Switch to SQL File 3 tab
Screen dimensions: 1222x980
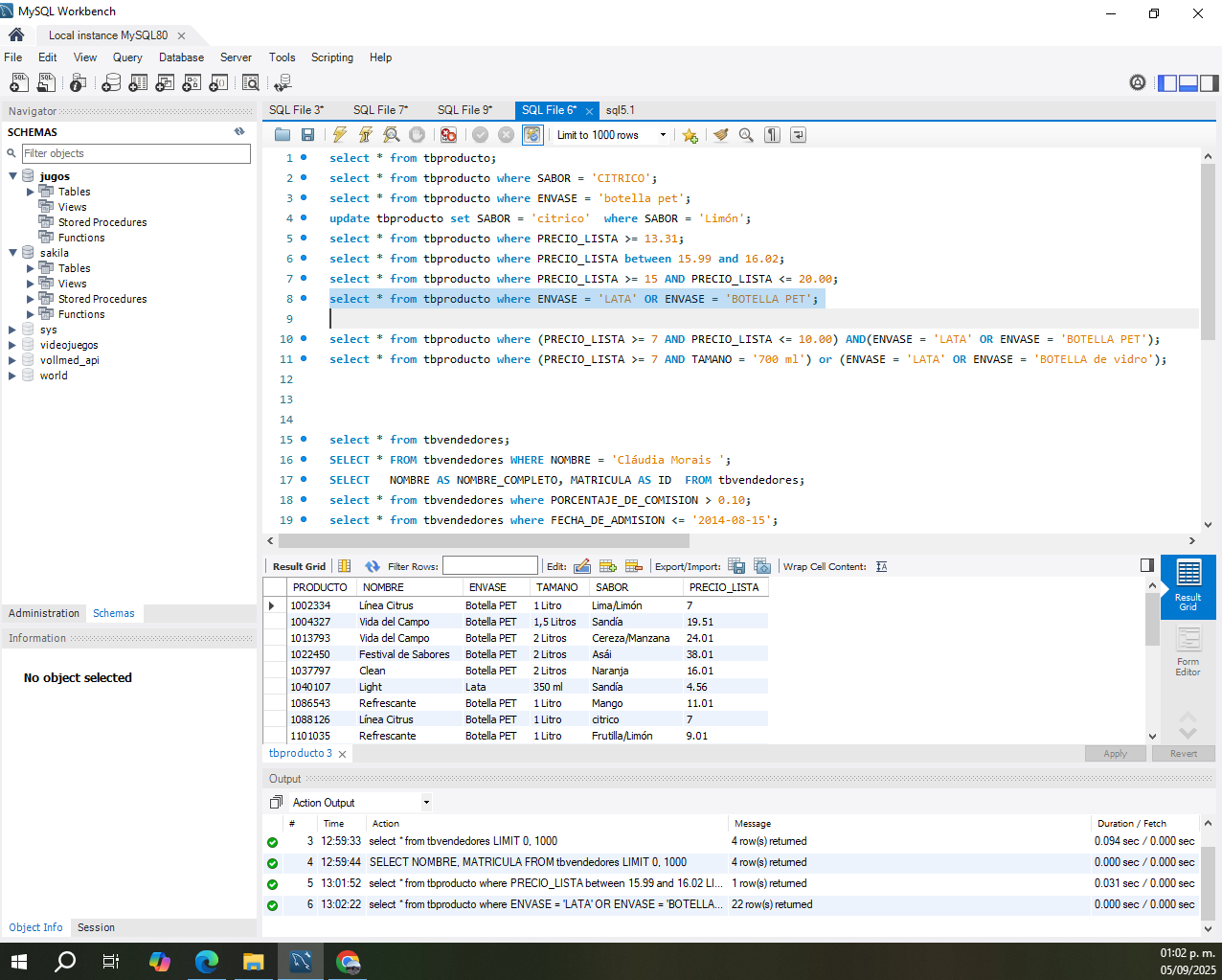tap(296, 110)
